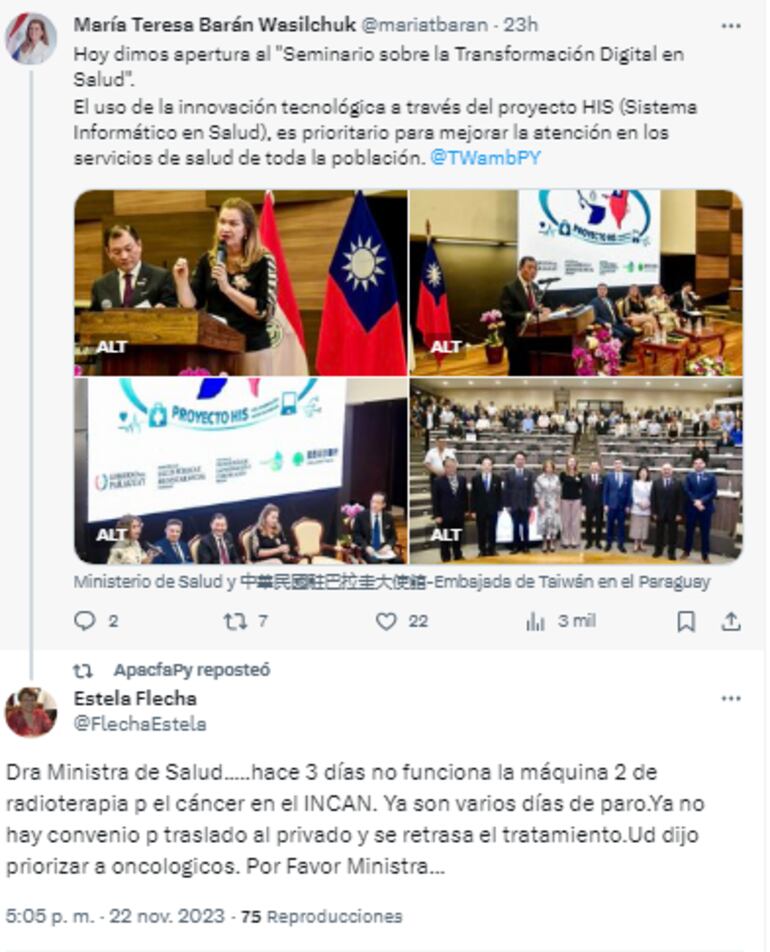Open the ApacfaPy reposteó label
This screenshot has height=952, width=770.
pyautogui.click(x=191, y=670)
